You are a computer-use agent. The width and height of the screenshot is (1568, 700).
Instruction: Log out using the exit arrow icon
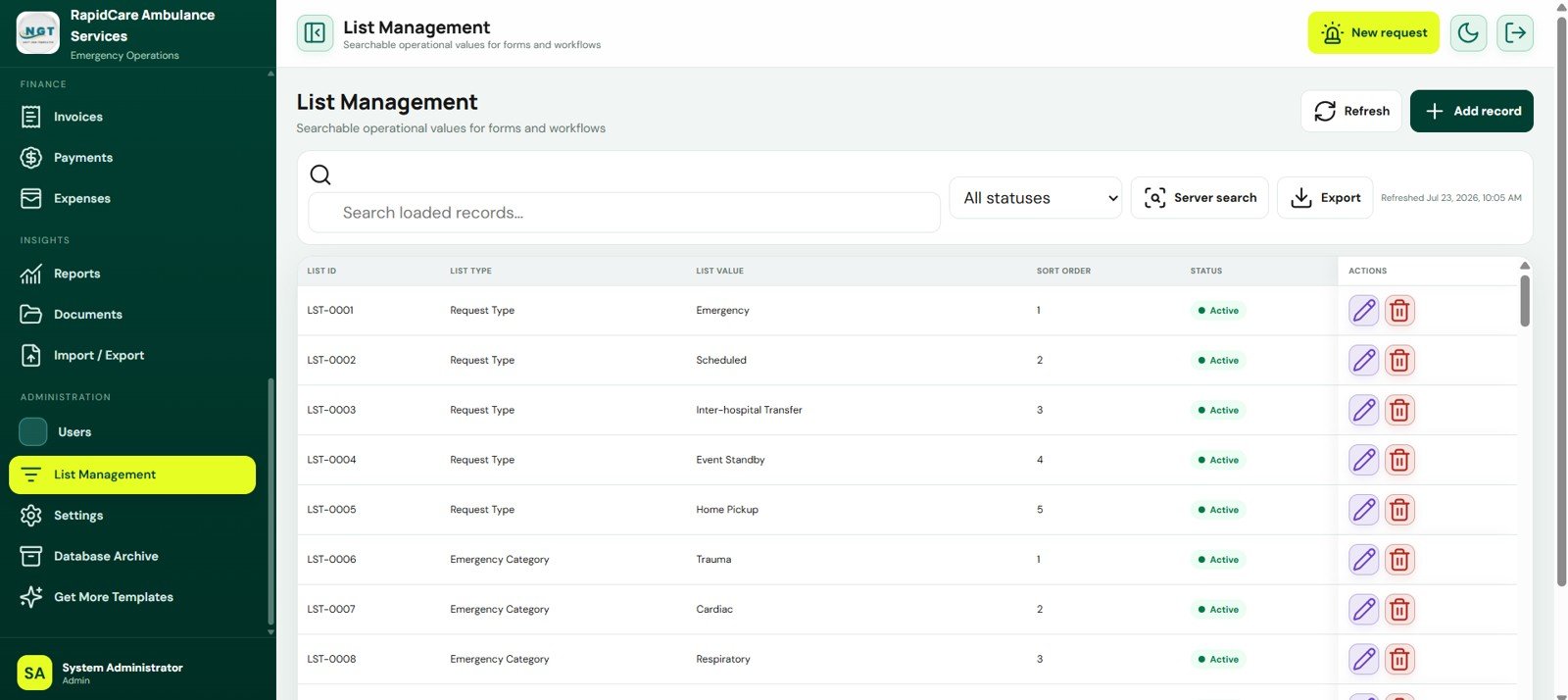[1515, 33]
